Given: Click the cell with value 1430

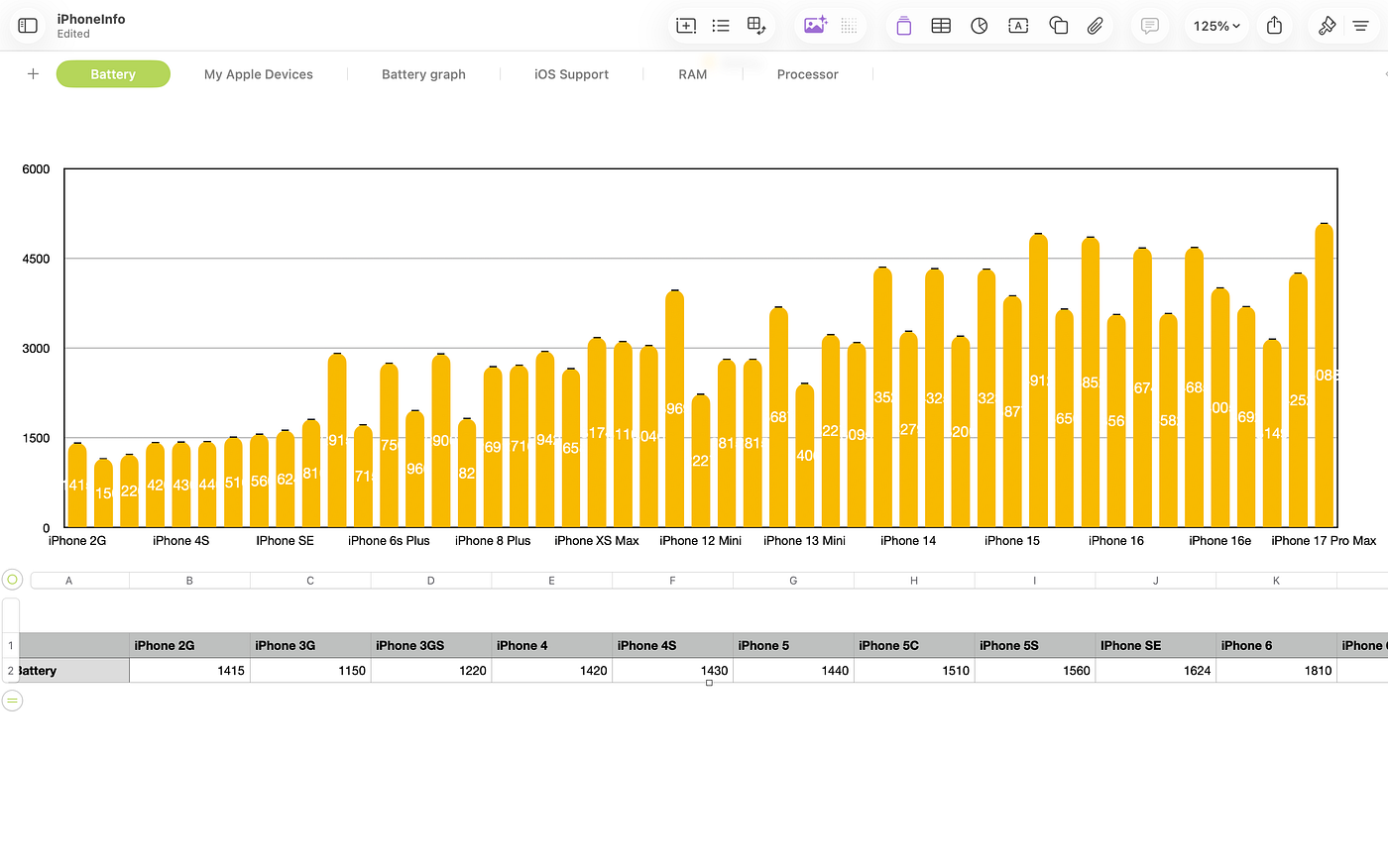Looking at the screenshot, I should coord(673,671).
